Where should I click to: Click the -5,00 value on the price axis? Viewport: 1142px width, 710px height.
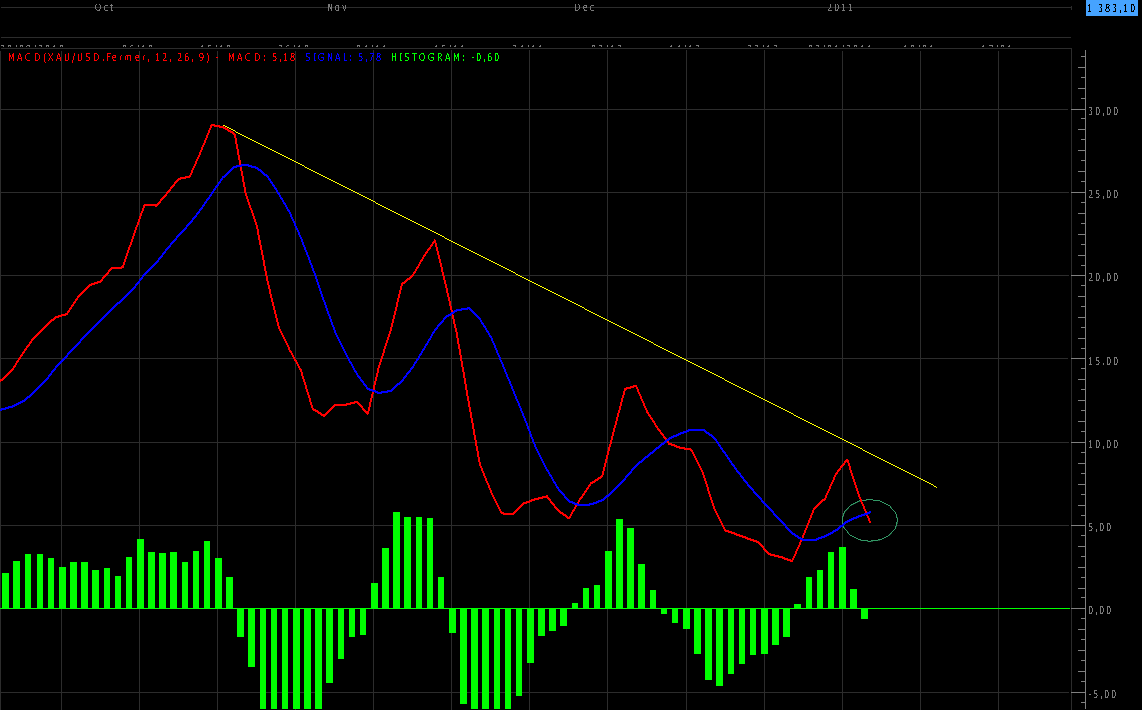[1105, 693]
